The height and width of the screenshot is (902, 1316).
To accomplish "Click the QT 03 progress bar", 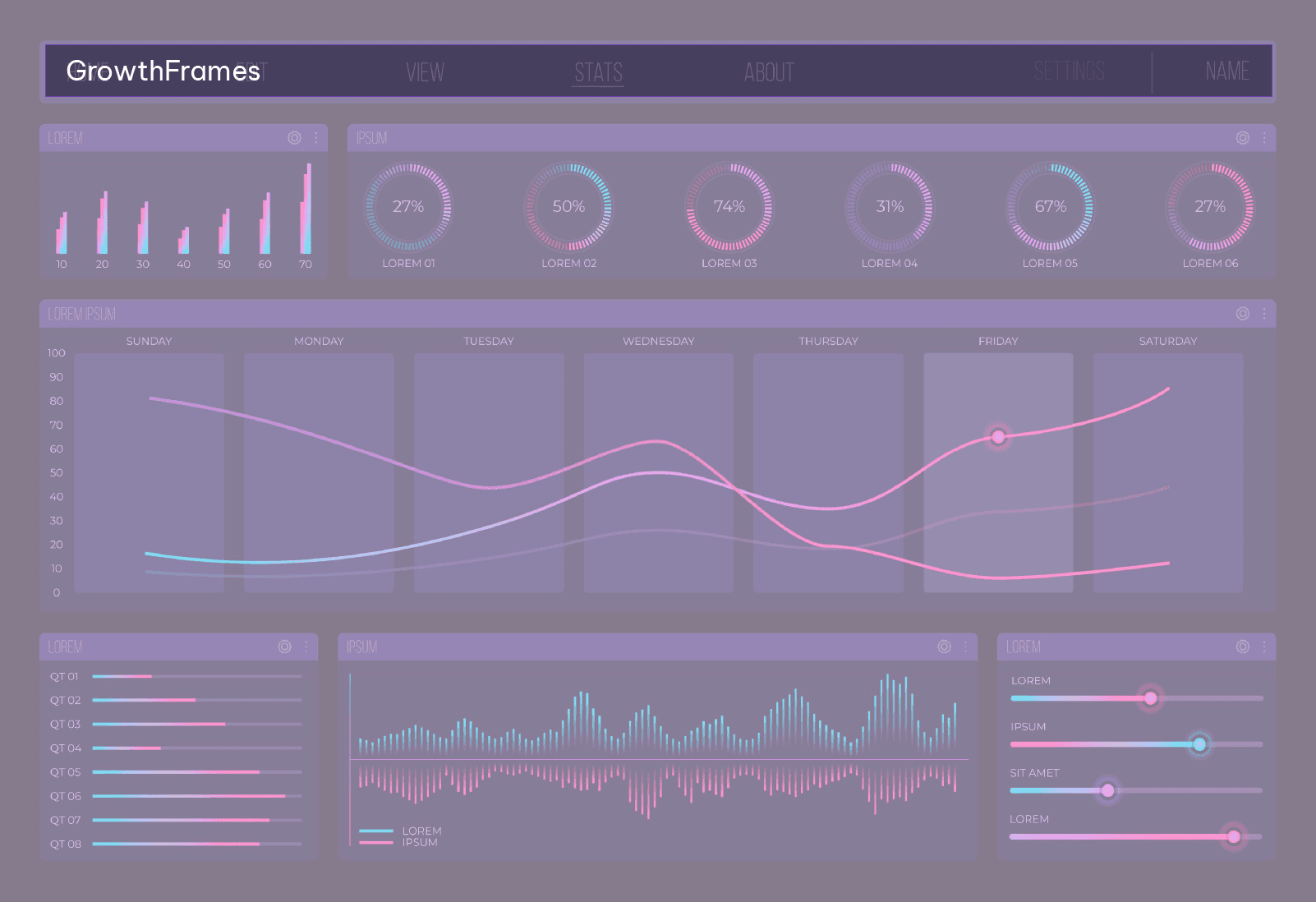I will [x=197, y=724].
